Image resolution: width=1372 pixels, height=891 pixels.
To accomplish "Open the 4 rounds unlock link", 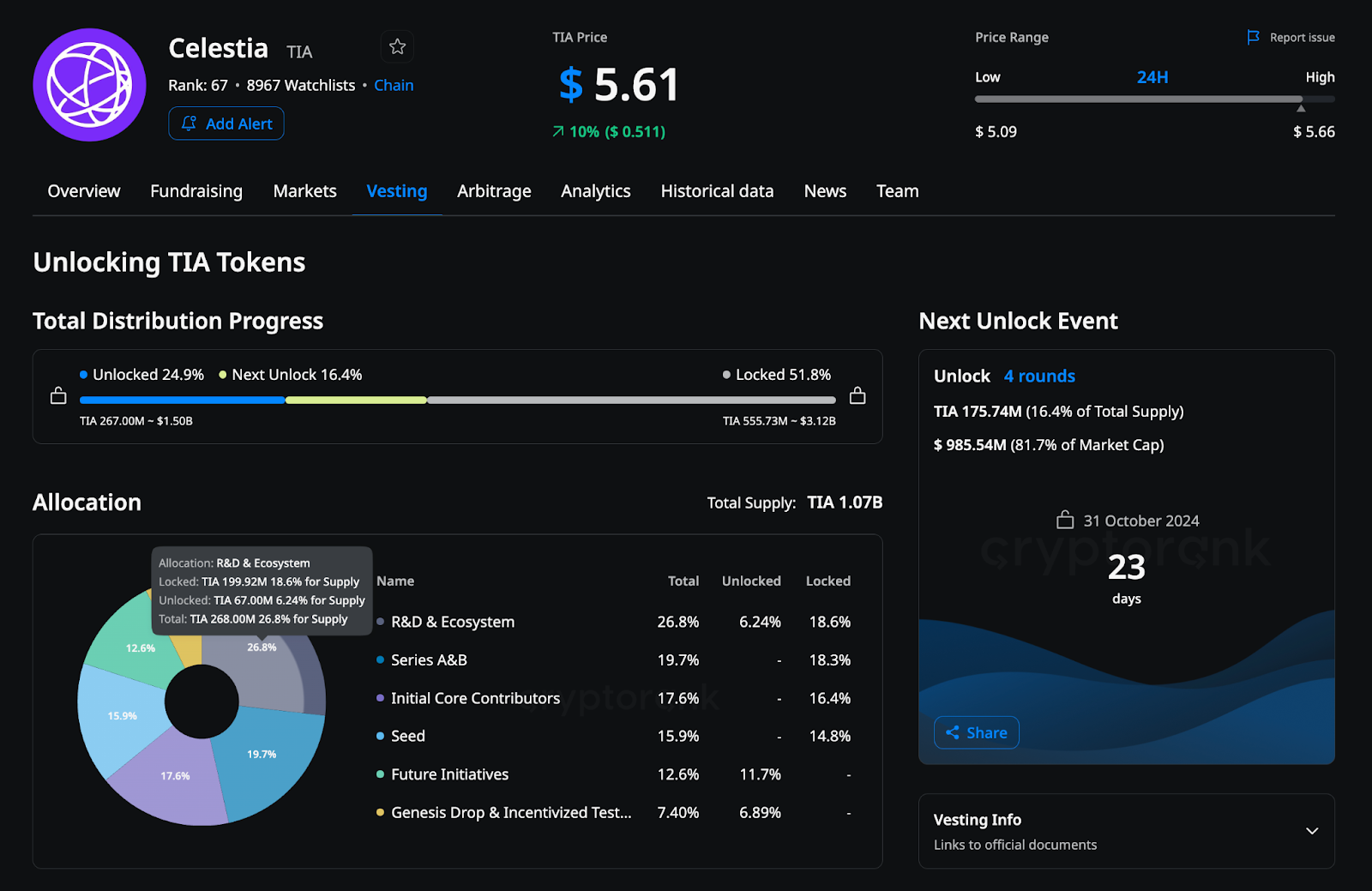I will 1039,376.
